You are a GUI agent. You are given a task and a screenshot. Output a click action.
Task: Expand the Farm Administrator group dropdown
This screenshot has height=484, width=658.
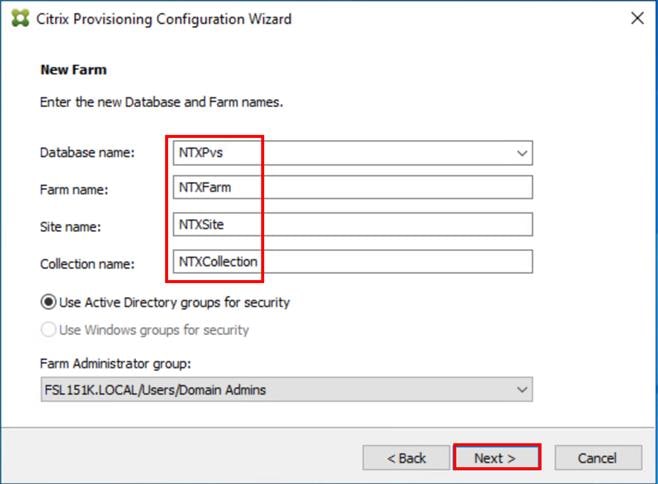pos(522,390)
